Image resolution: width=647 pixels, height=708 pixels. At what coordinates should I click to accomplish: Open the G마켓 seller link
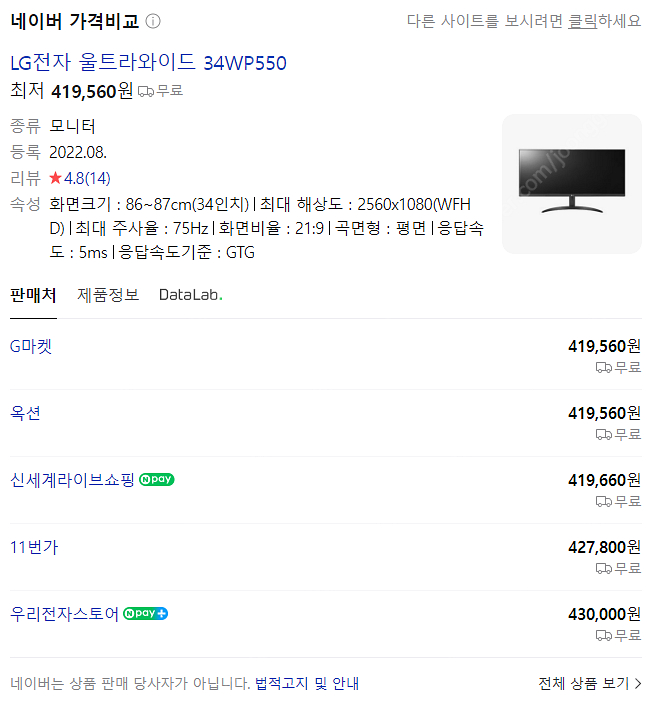(31, 347)
